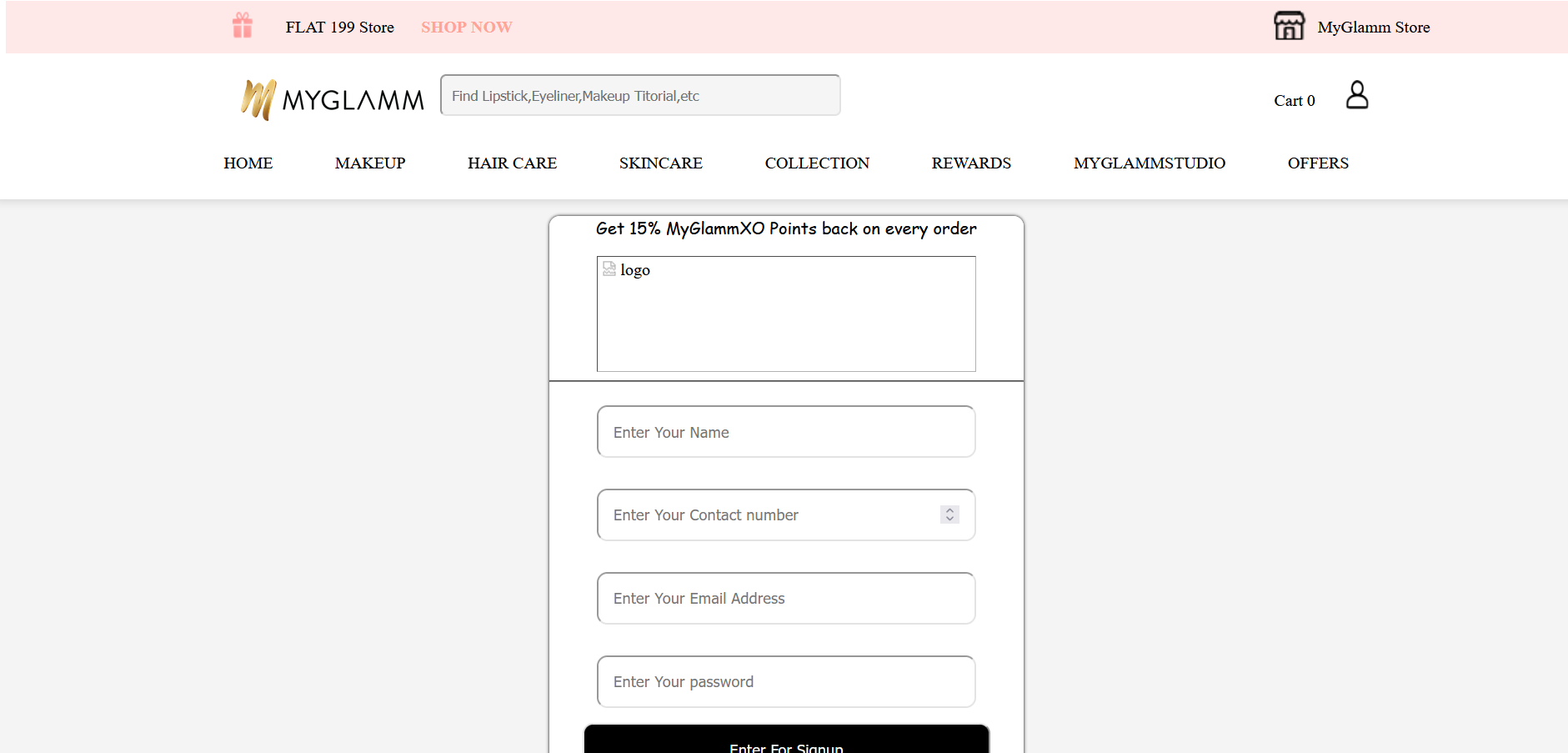Navigate to the HOME menu item
1568x753 pixels.
[248, 163]
